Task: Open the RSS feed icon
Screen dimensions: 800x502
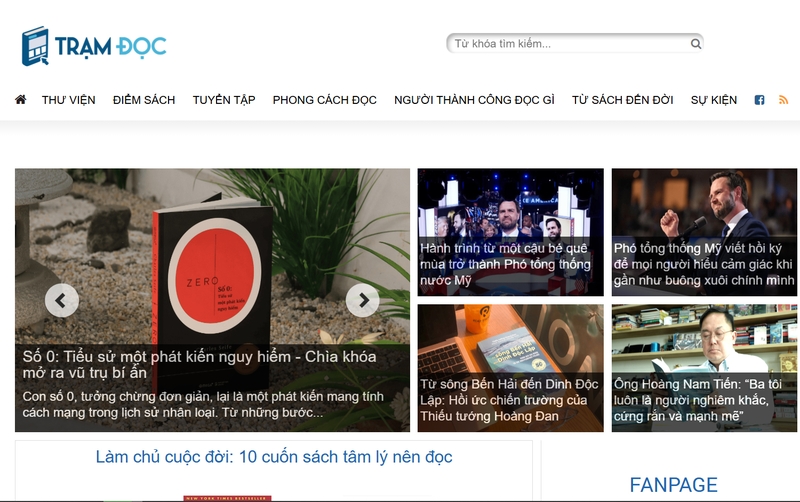Action: (783, 100)
